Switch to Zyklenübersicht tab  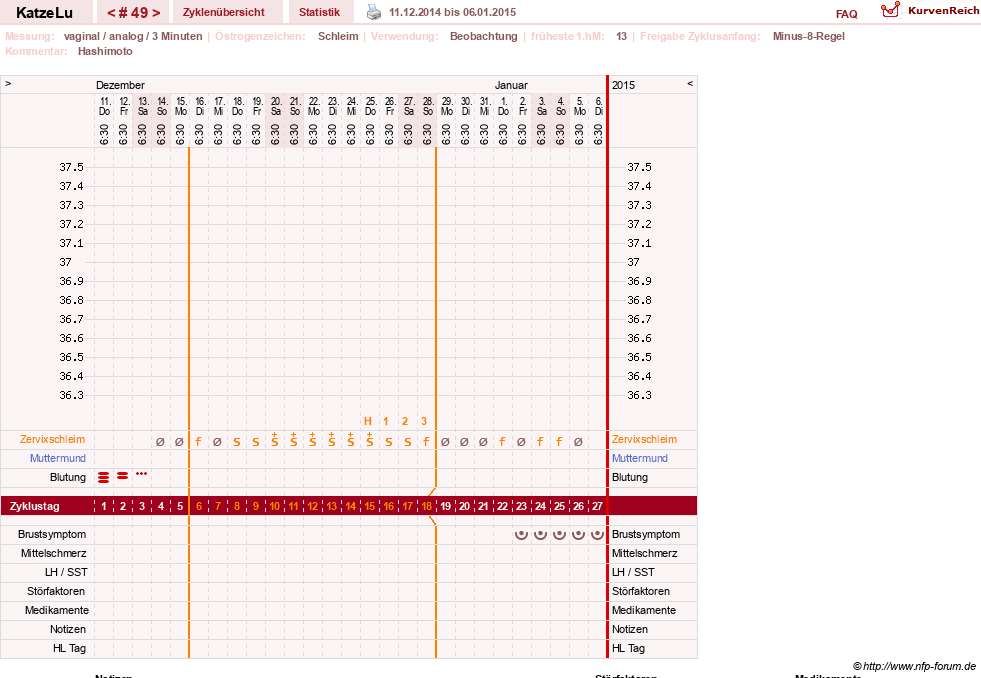(223, 12)
